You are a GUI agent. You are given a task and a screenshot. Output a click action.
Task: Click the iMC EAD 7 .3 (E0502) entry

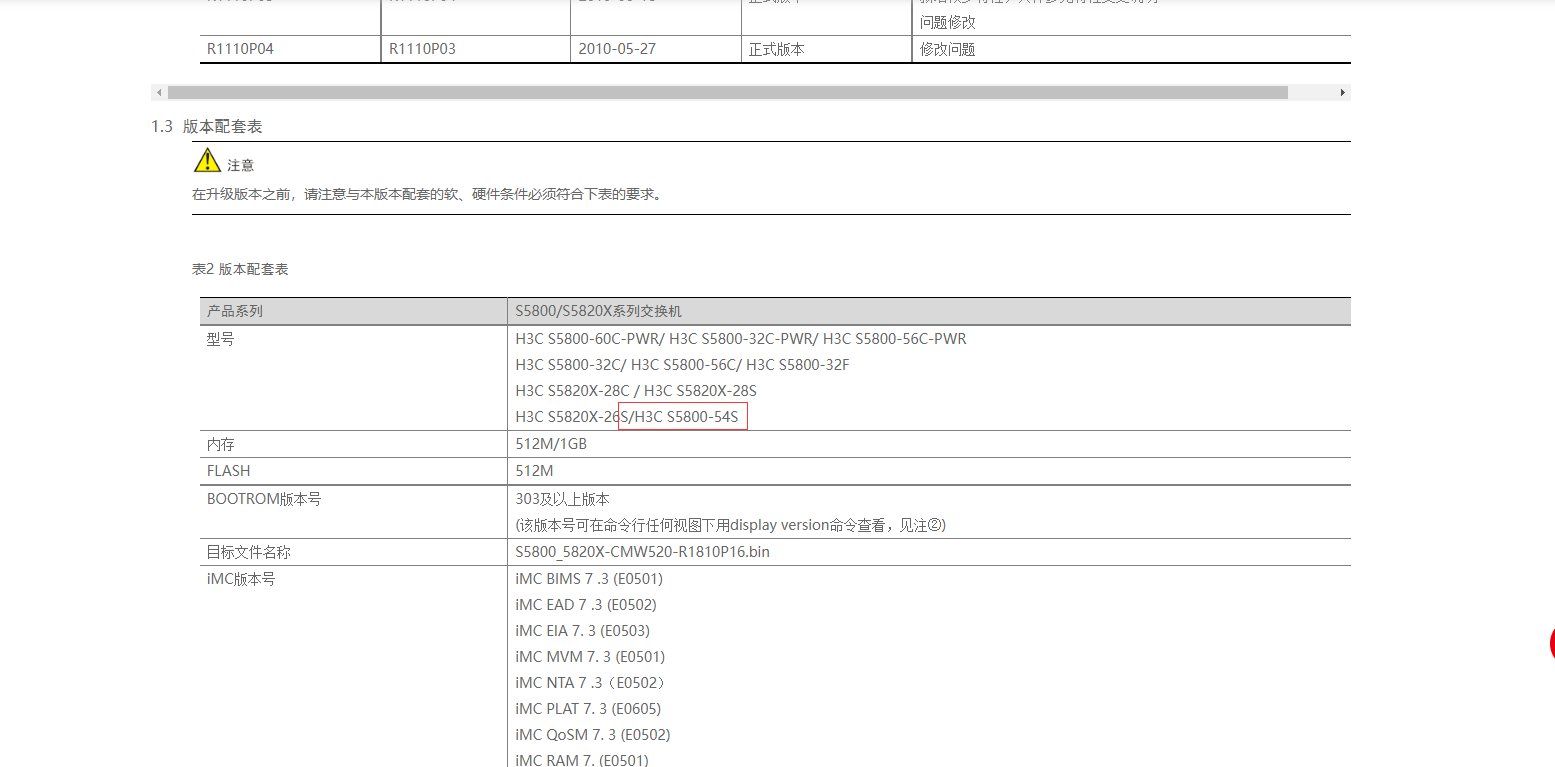[586, 605]
